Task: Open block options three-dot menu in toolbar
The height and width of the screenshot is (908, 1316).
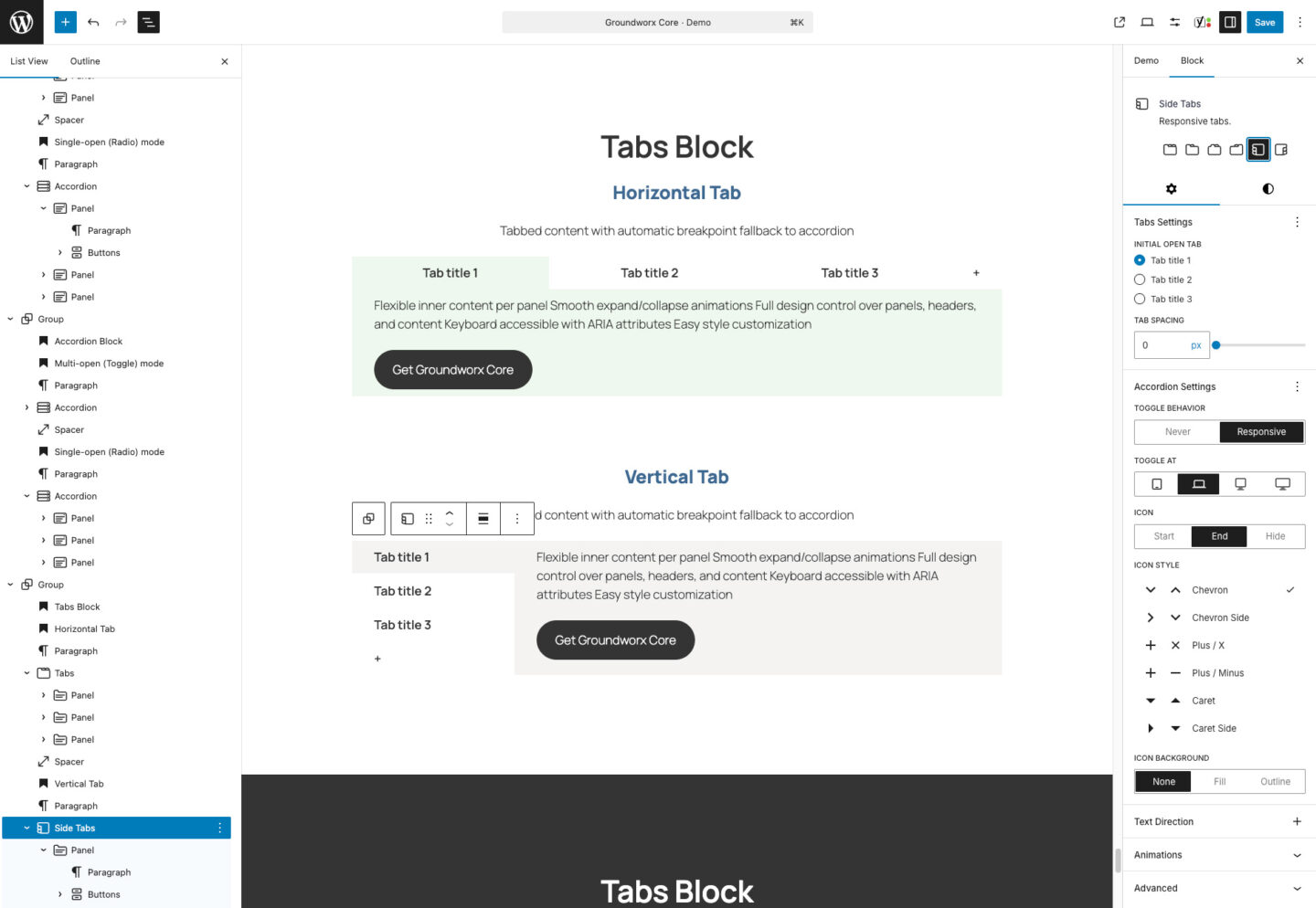Action: point(517,519)
